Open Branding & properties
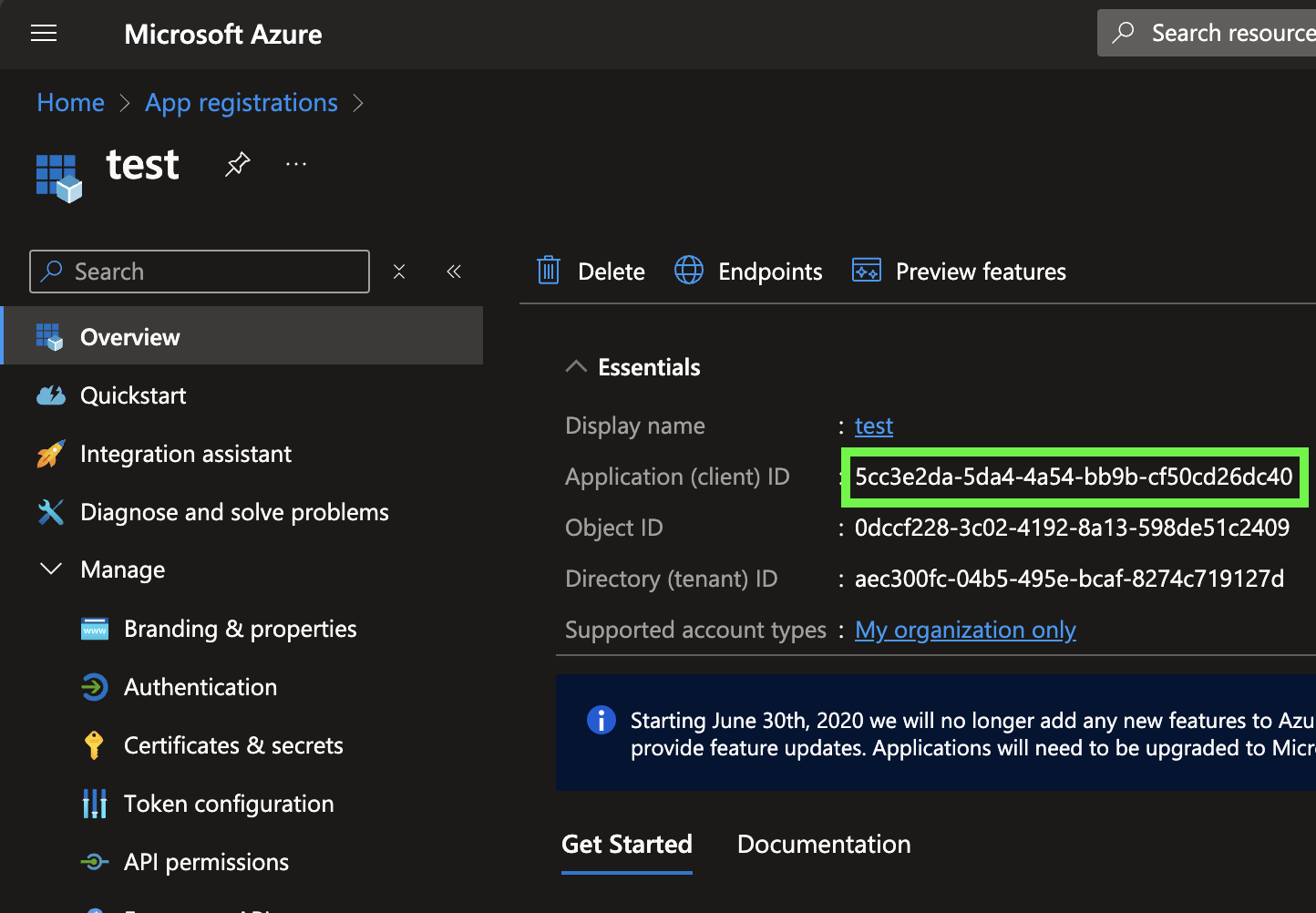This screenshot has width=1316, height=913. 240,629
